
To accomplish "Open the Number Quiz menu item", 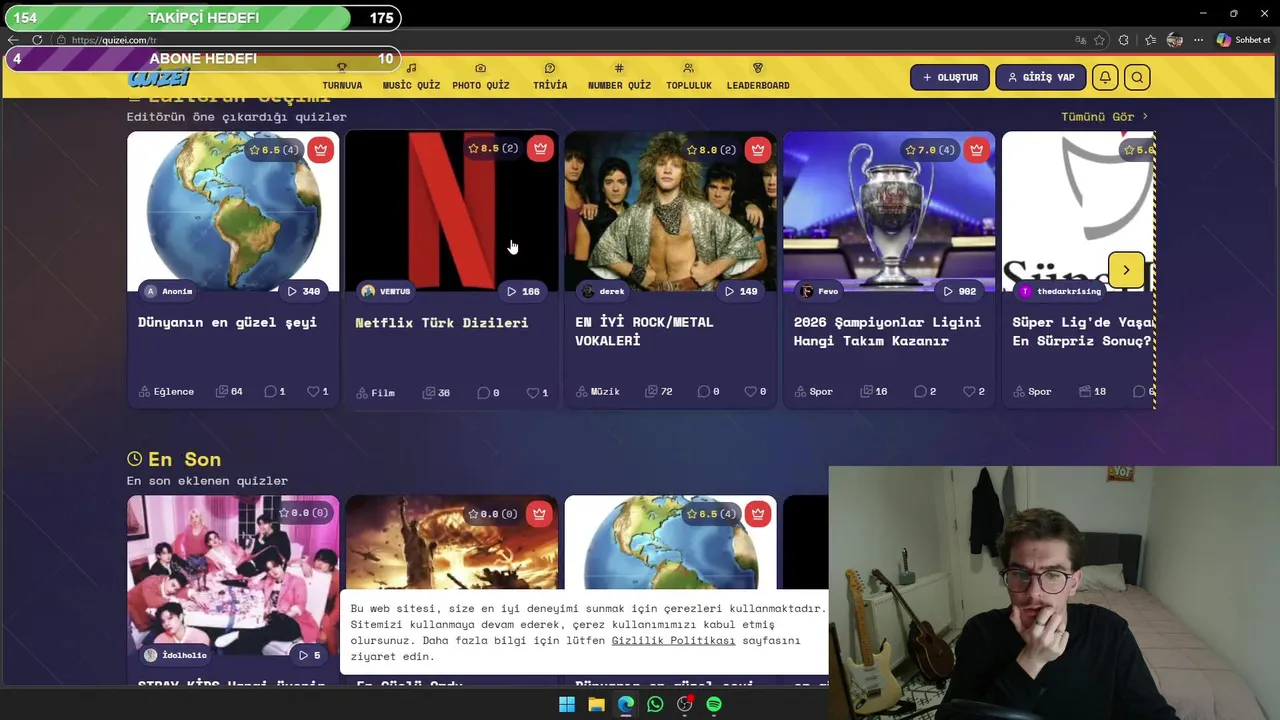I will point(619,77).
